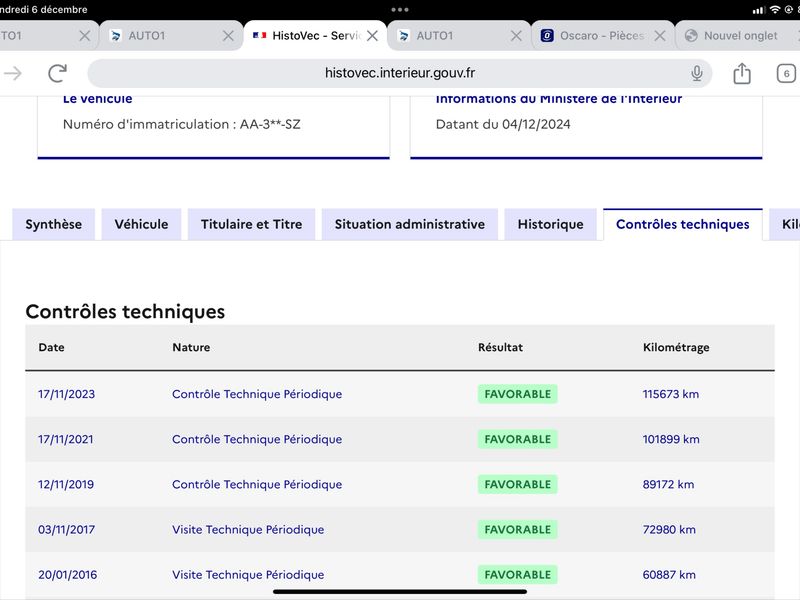Click the date 12/11/2019

(66, 484)
